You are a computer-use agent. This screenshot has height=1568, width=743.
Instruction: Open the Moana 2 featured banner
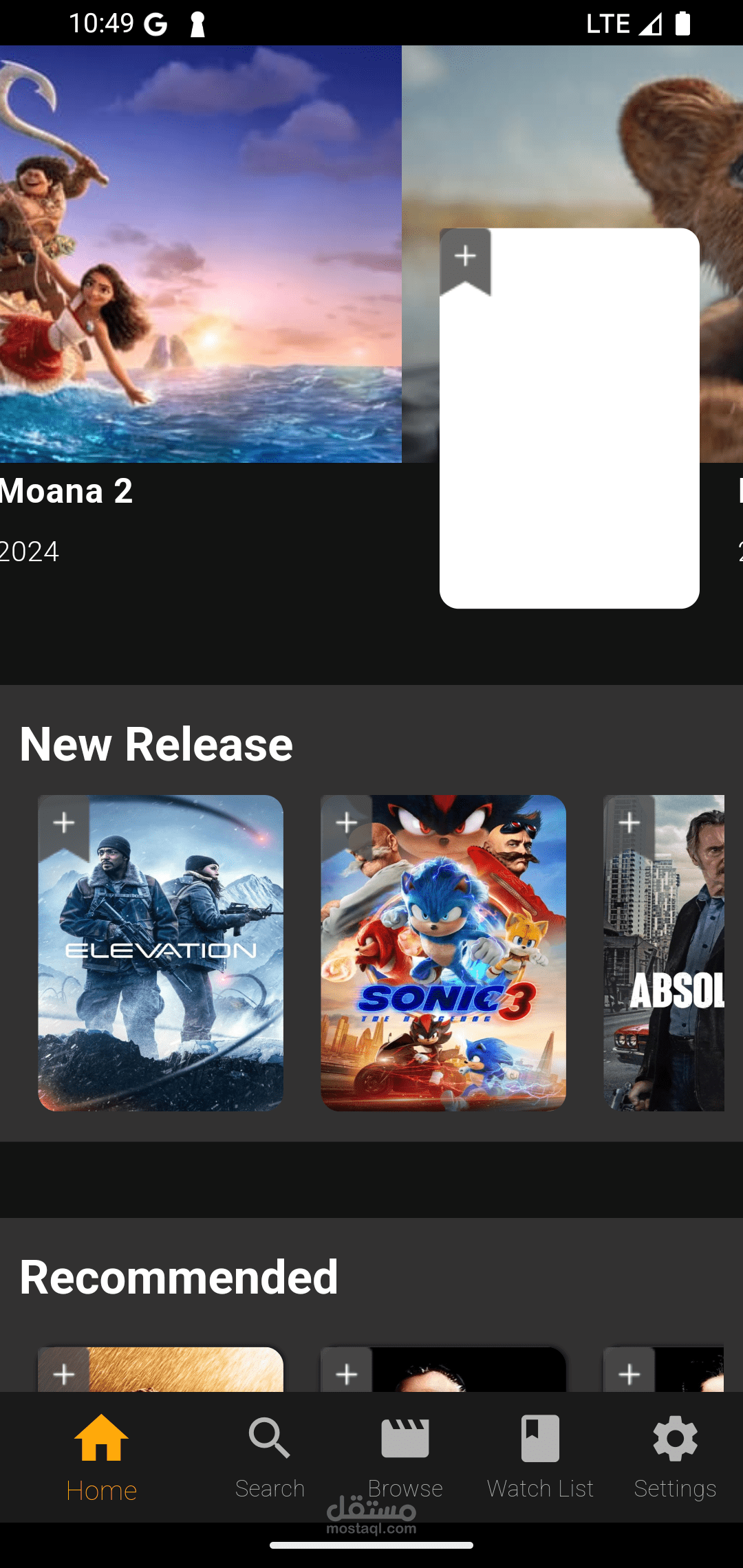click(201, 254)
